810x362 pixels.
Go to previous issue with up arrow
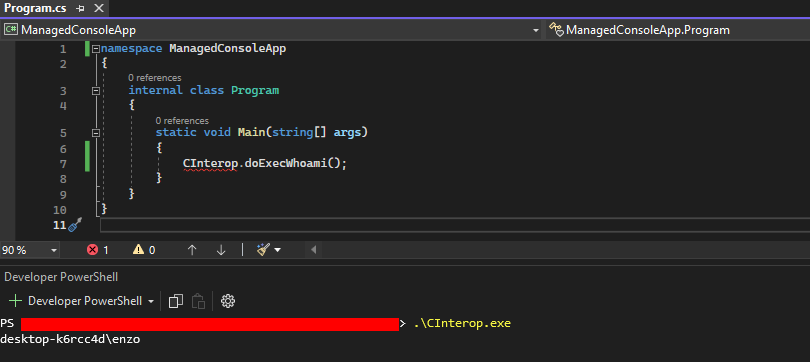click(192, 250)
